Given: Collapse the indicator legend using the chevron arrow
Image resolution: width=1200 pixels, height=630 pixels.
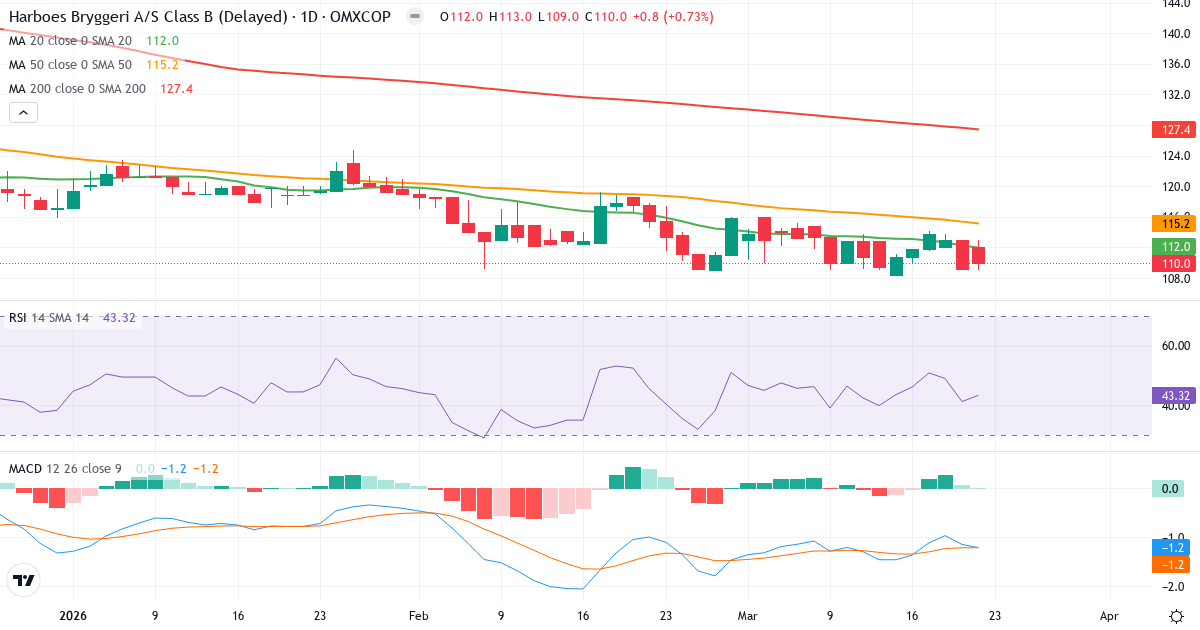Looking at the screenshot, I should point(22,112).
